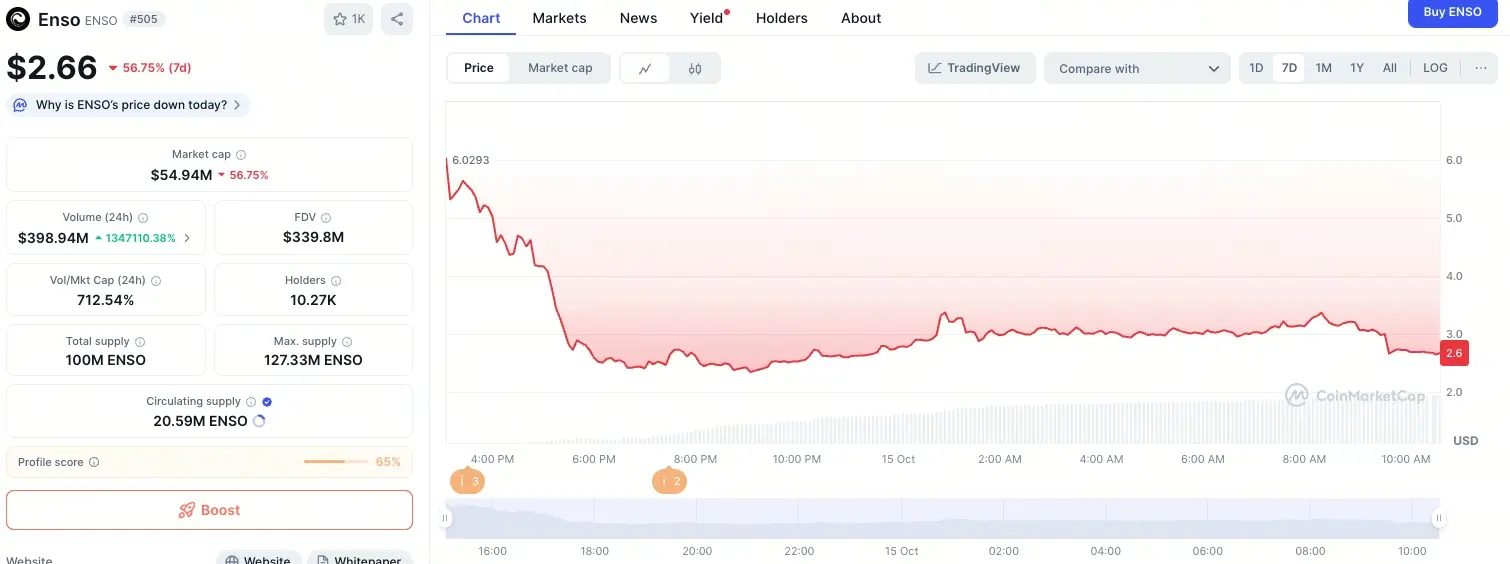
Task: Expand the Volume (24h) details chevron
Action: pyautogui.click(x=187, y=238)
